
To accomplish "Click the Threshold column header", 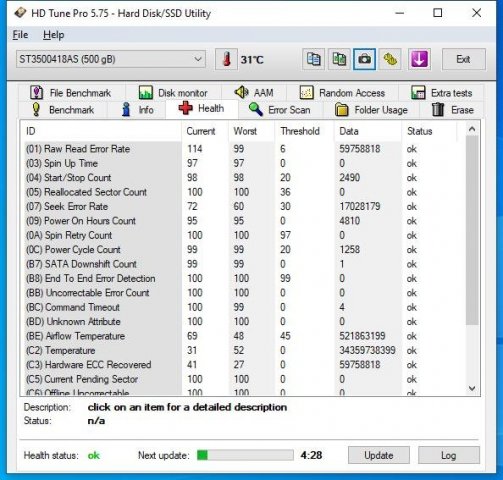I will pos(305,131).
